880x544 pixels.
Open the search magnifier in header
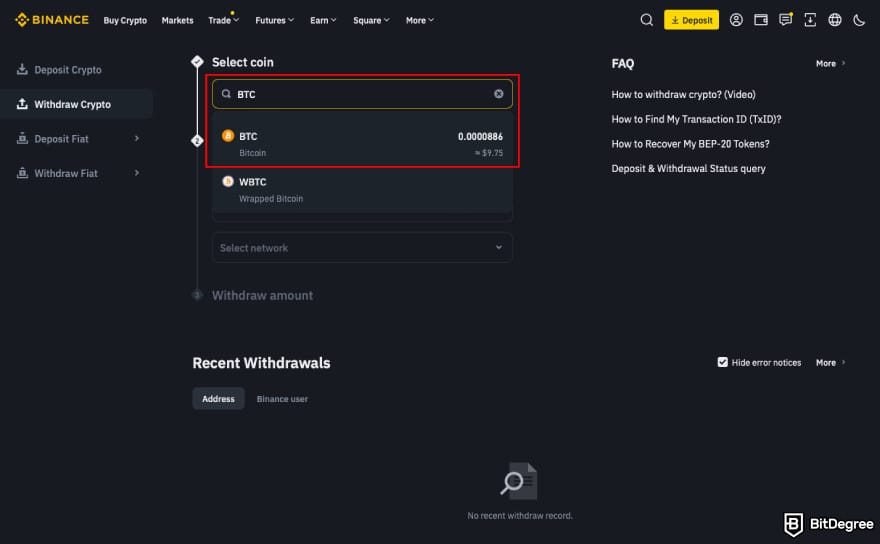(x=647, y=20)
